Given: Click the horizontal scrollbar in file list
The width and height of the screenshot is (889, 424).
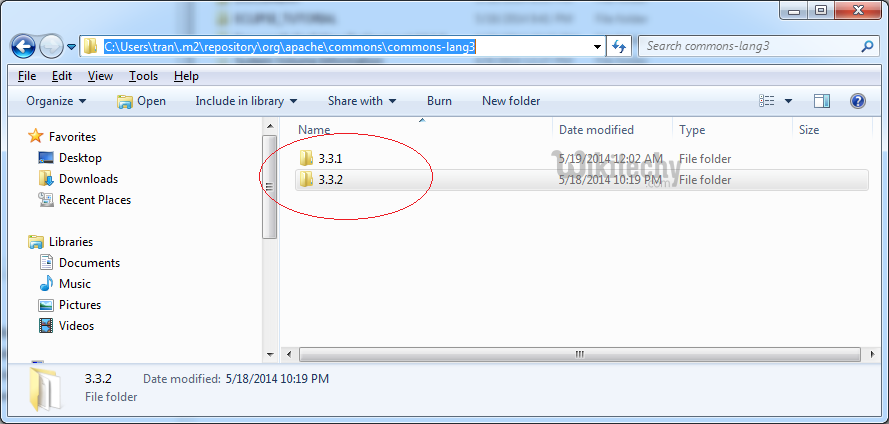Looking at the screenshot, I should click(x=570, y=354).
